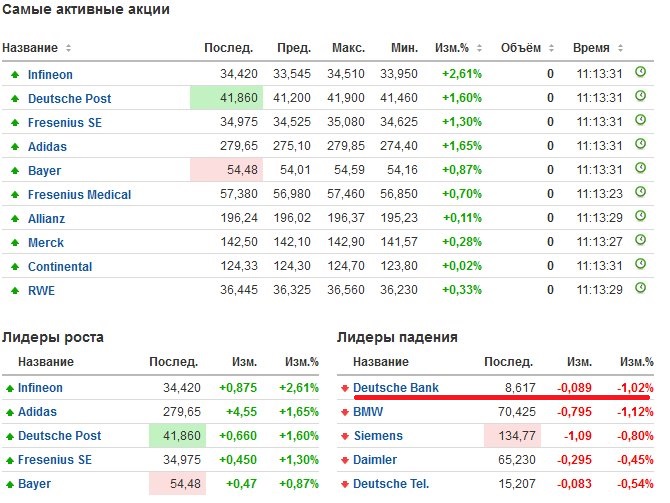This screenshot has width=670, height=503.
Task: Open Deutsche Bank under Лидеры падения
Action: point(396,388)
